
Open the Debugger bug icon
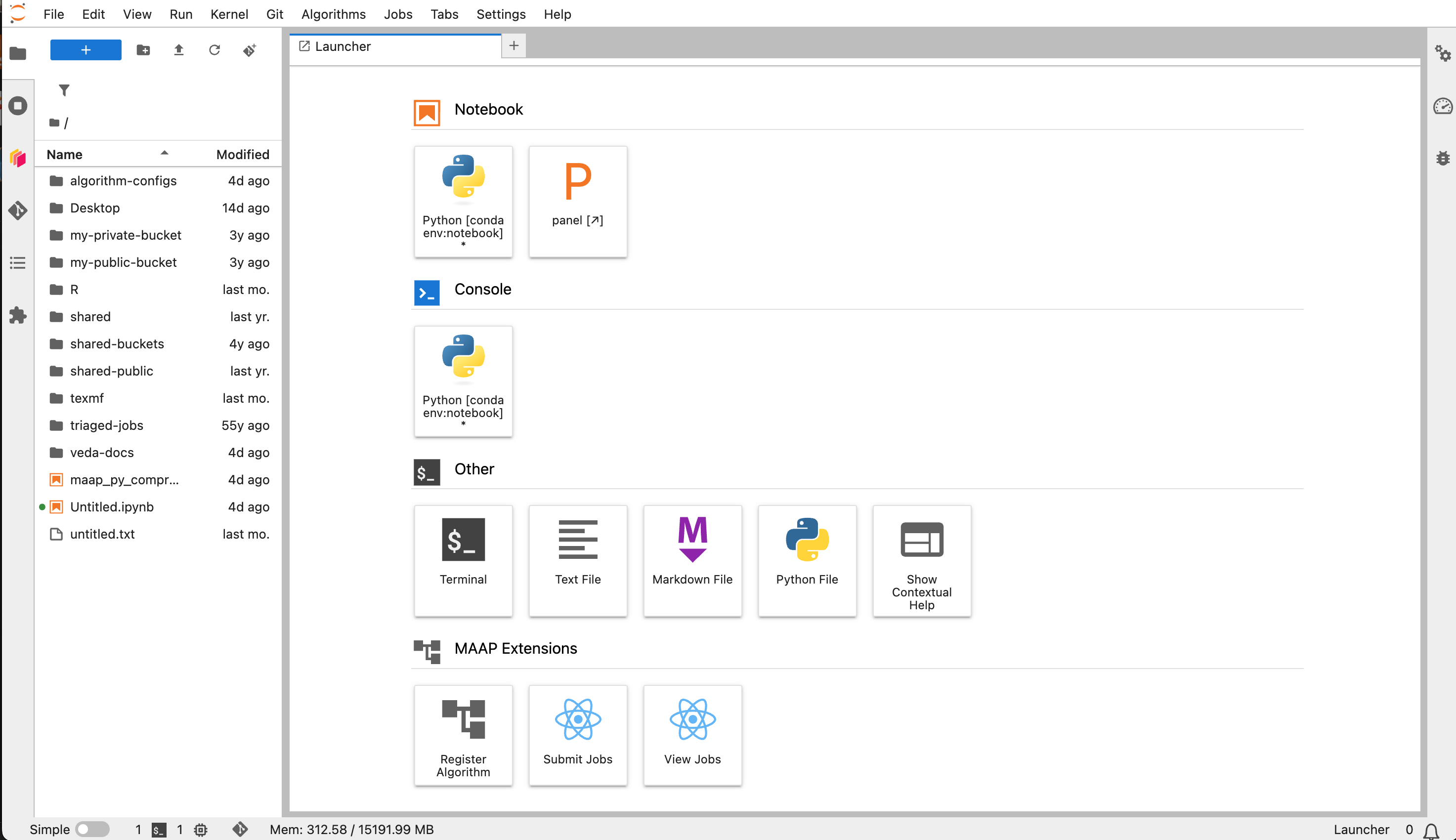(x=1442, y=158)
